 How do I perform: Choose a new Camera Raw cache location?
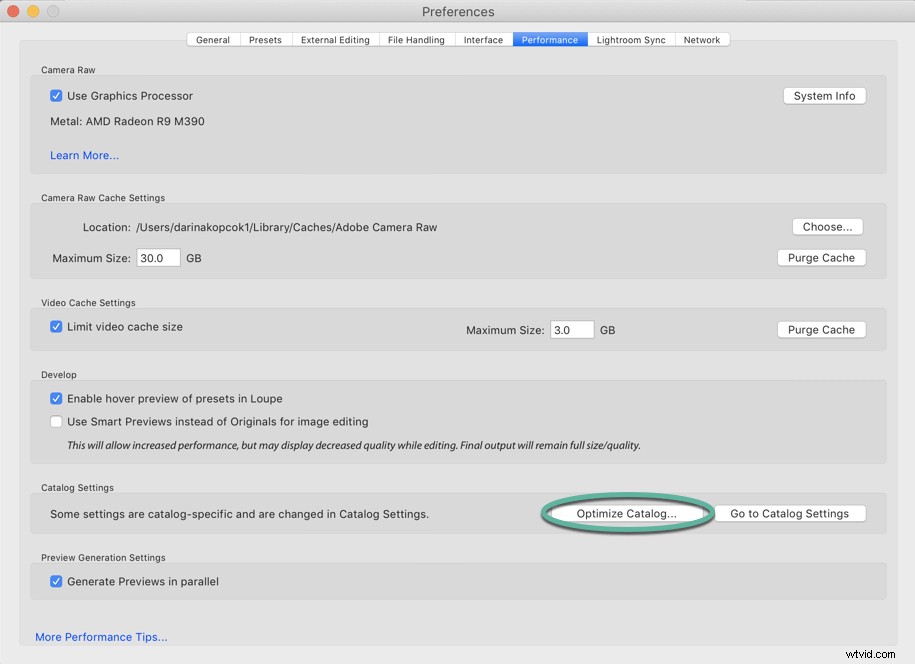pyautogui.click(x=827, y=226)
